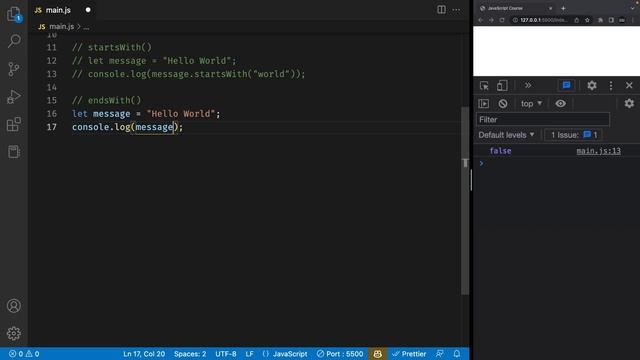Open the Extensions view
Image resolution: width=640 pixels, height=360 pixels.
click(14, 124)
